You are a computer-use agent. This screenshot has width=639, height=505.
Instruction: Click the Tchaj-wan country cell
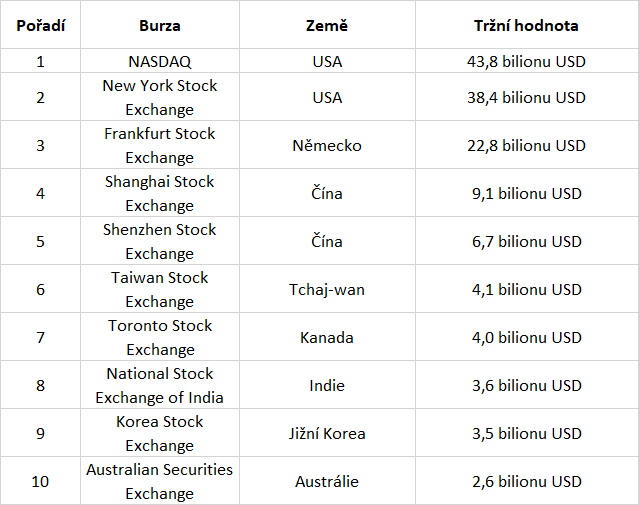tap(327, 289)
